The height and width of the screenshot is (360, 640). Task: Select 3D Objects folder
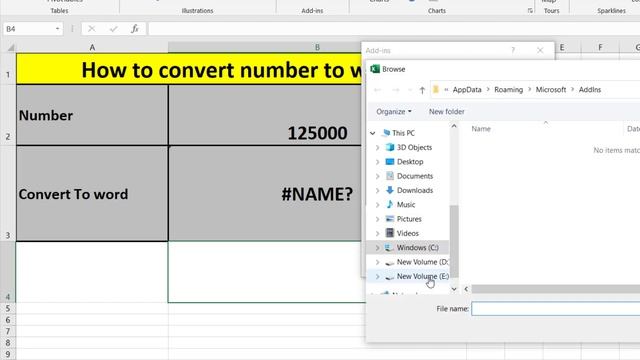pos(414,147)
